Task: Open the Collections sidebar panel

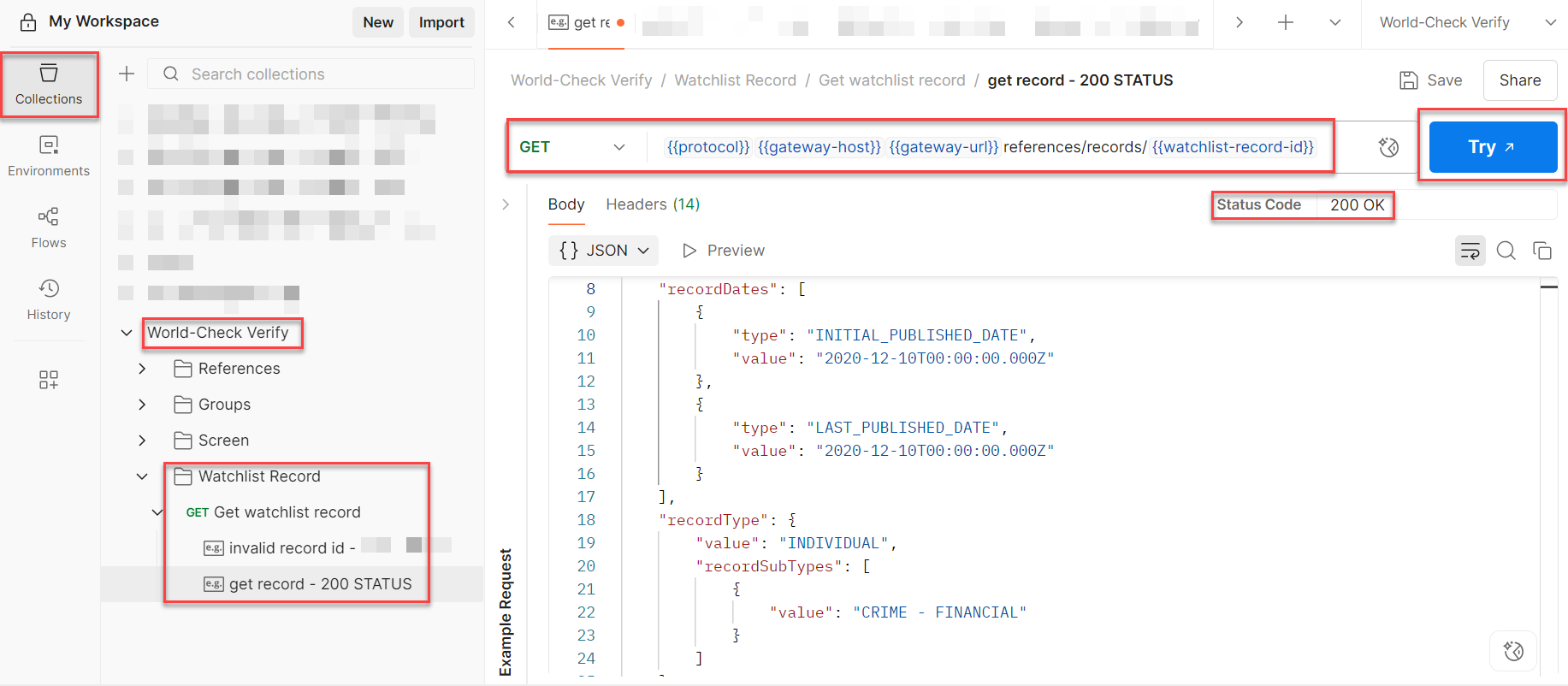Action: click(x=49, y=85)
